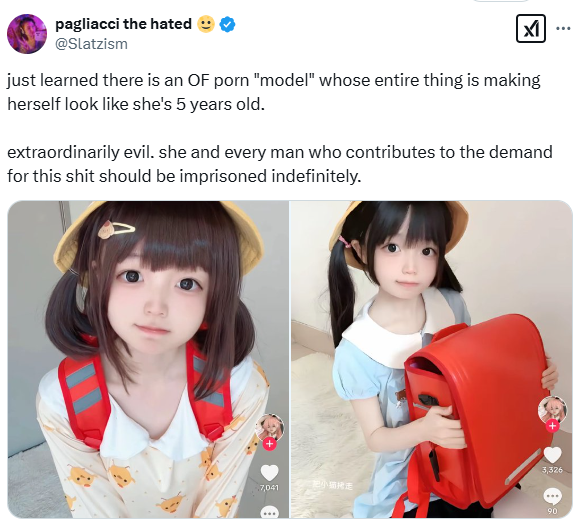Open the three-dot more options menu
The height and width of the screenshot is (532, 583).
click(x=563, y=28)
